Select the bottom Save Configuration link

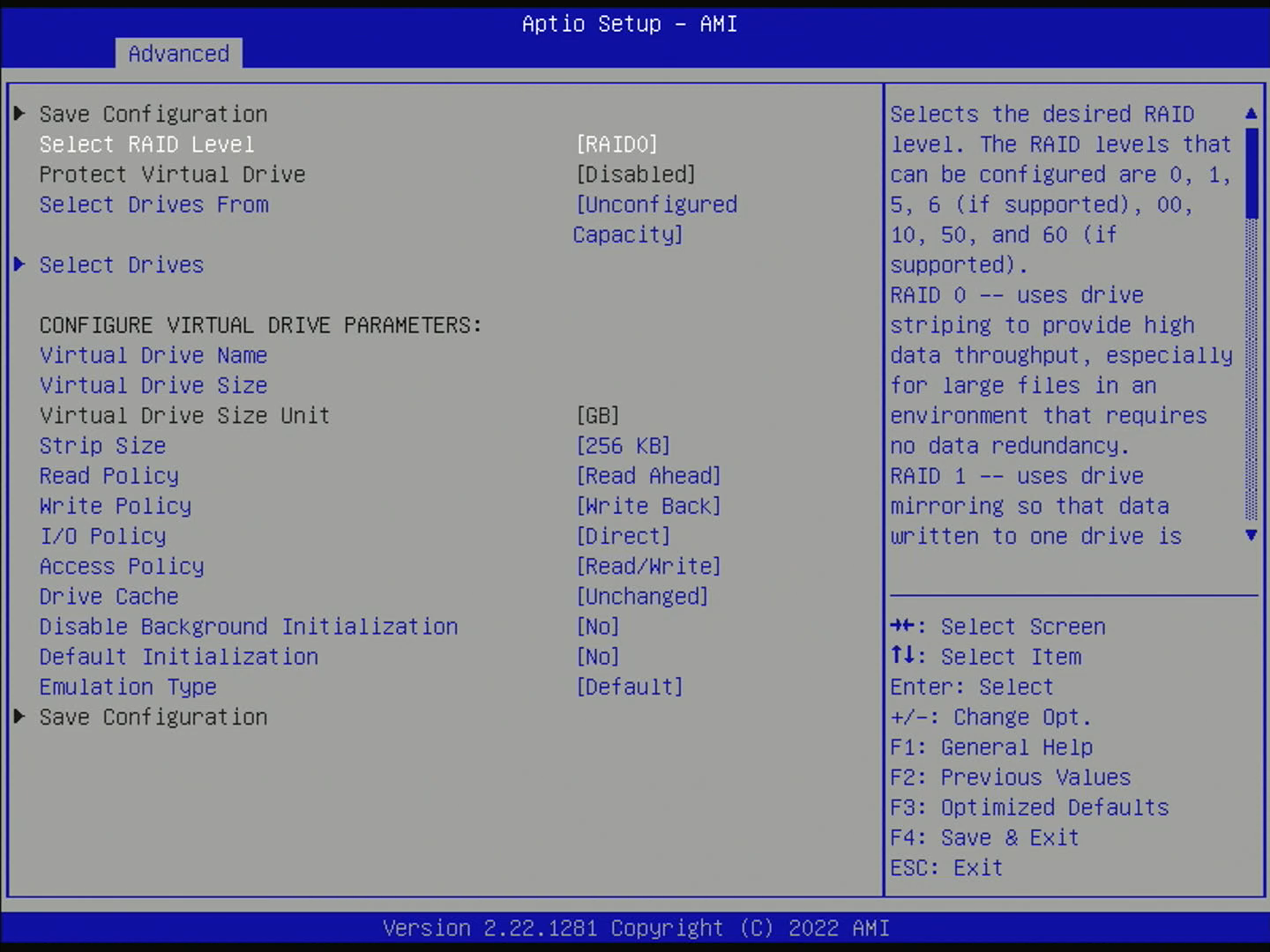(153, 718)
